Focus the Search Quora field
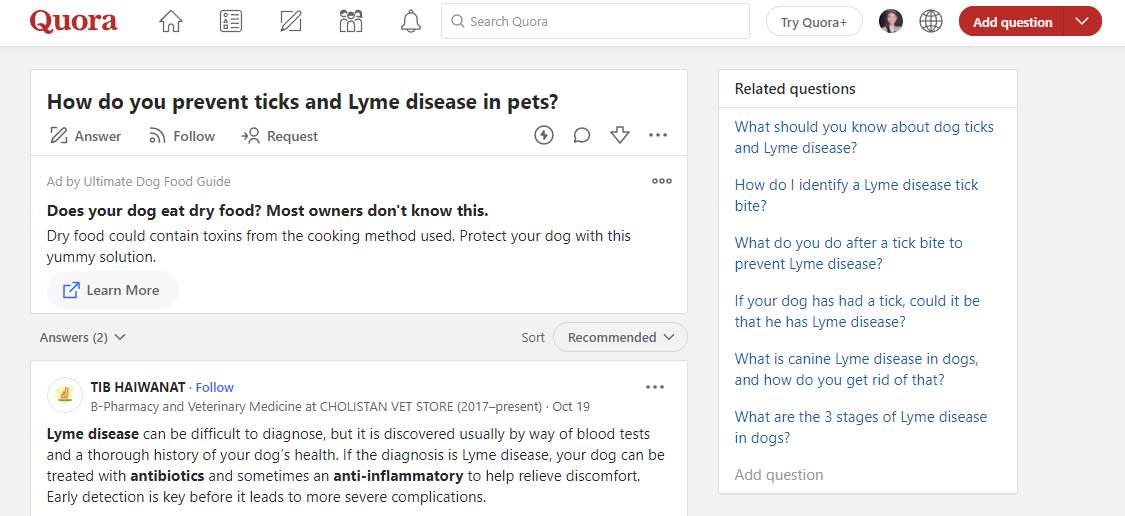 coord(595,22)
